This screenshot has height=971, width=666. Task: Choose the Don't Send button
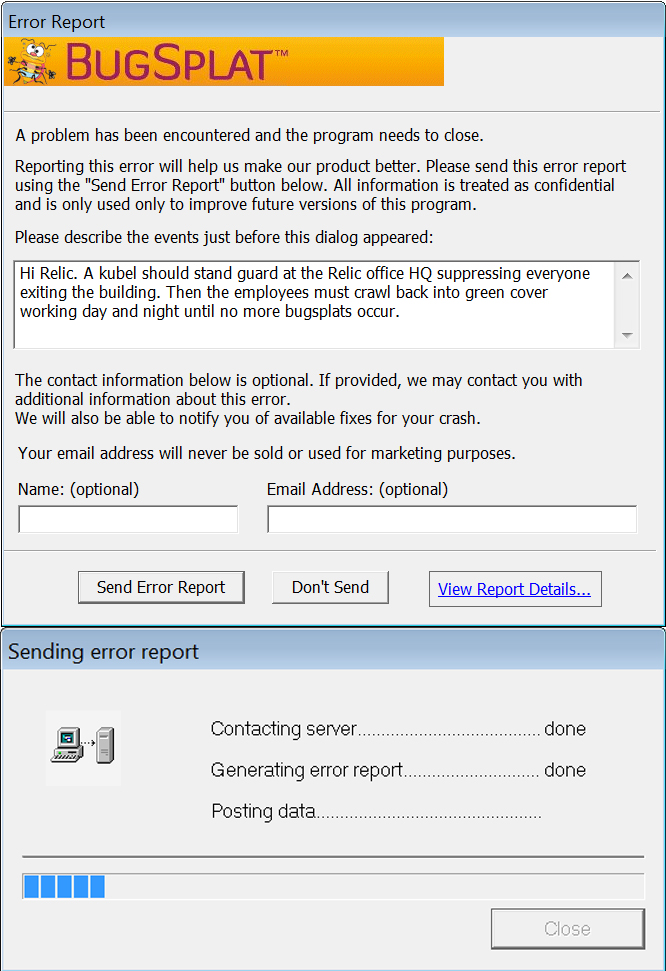click(330, 587)
